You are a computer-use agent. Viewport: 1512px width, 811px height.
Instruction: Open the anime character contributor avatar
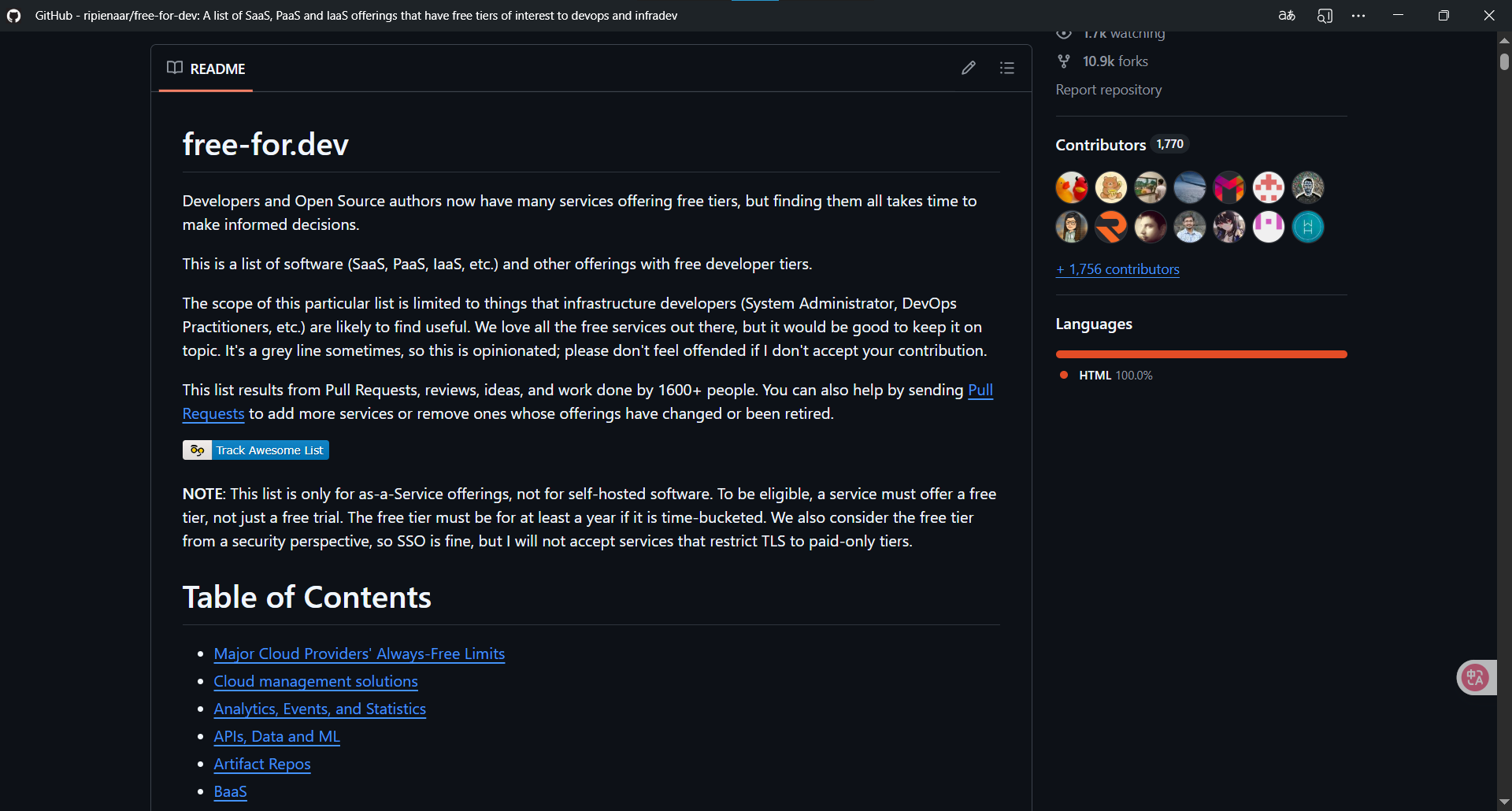click(1229, 227)
